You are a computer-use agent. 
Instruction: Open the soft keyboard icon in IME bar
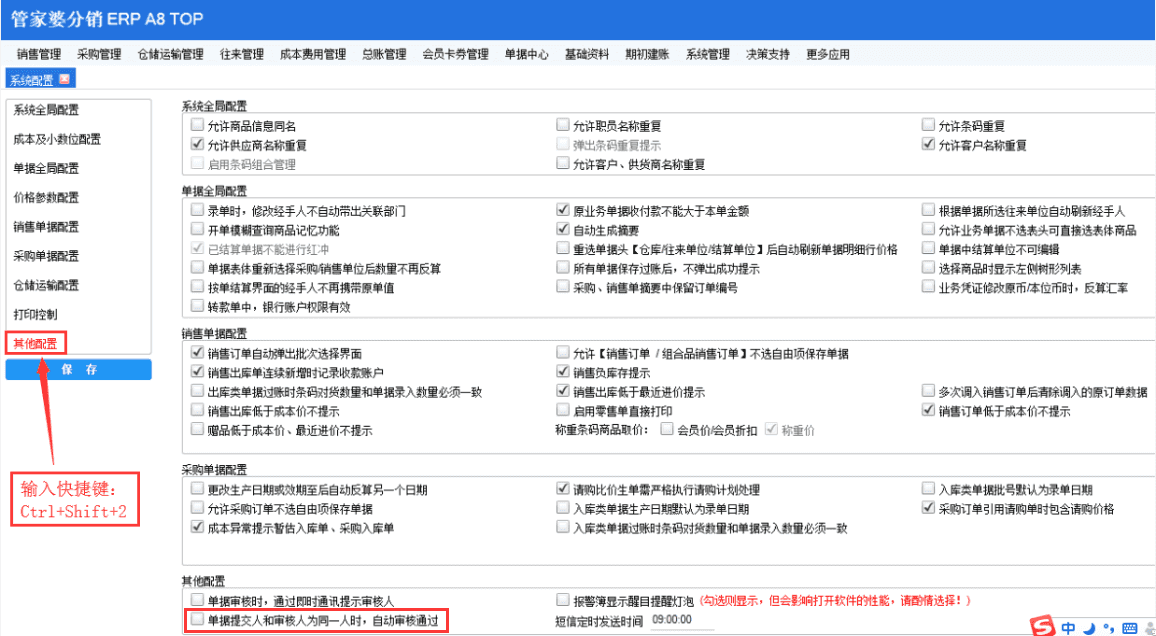(1128, 628)
